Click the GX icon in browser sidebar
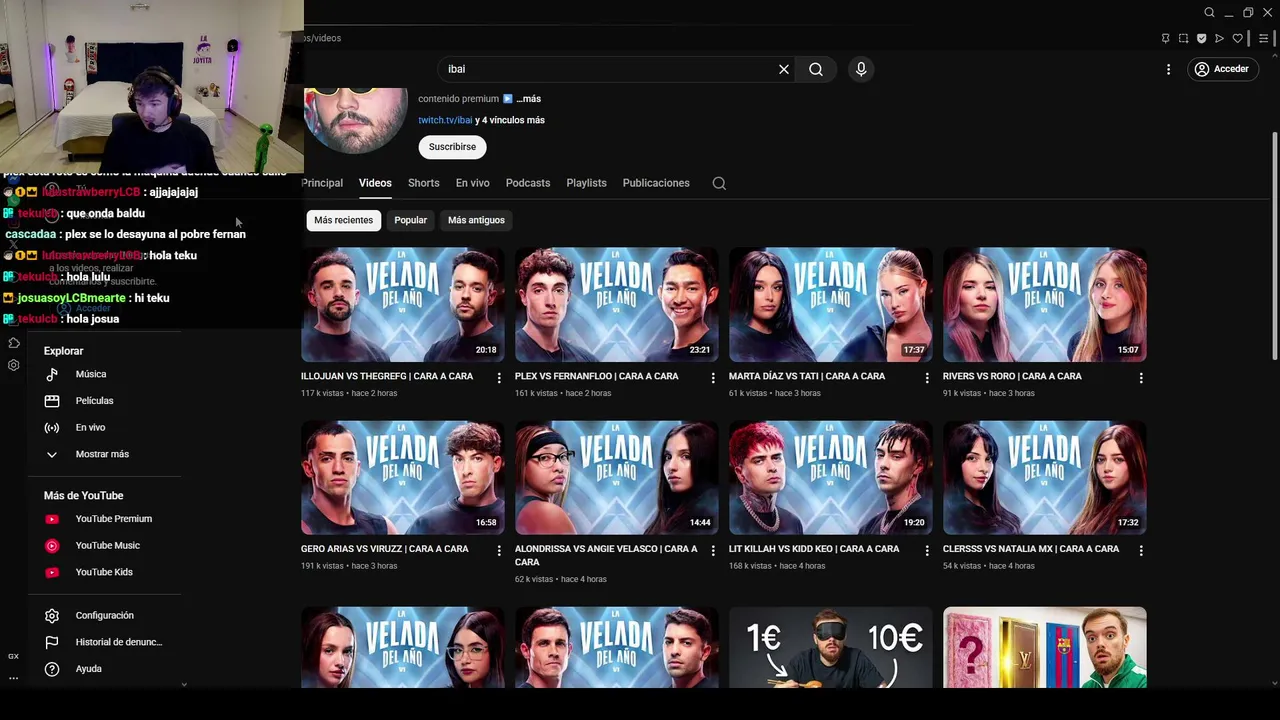This screenshot has width=1280, height=720. (x=14, y=656)
